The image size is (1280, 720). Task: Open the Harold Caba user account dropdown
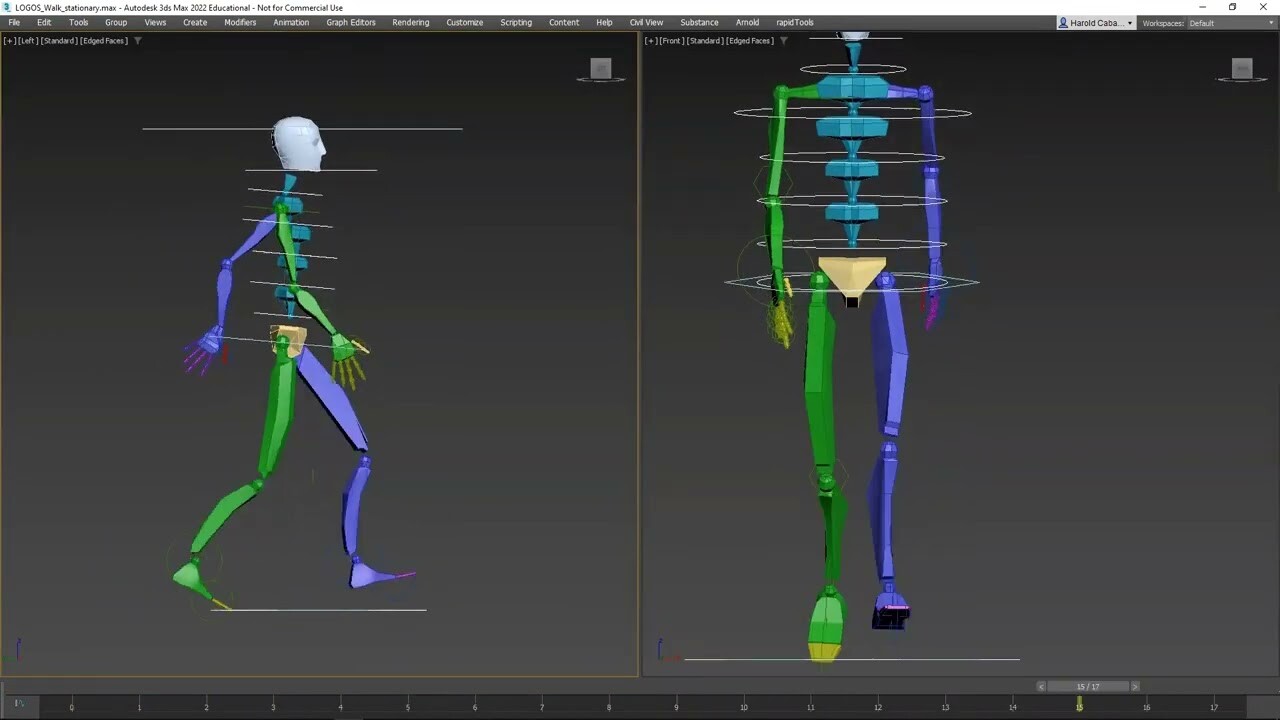pyautogui.click(x=1096, y=23)
